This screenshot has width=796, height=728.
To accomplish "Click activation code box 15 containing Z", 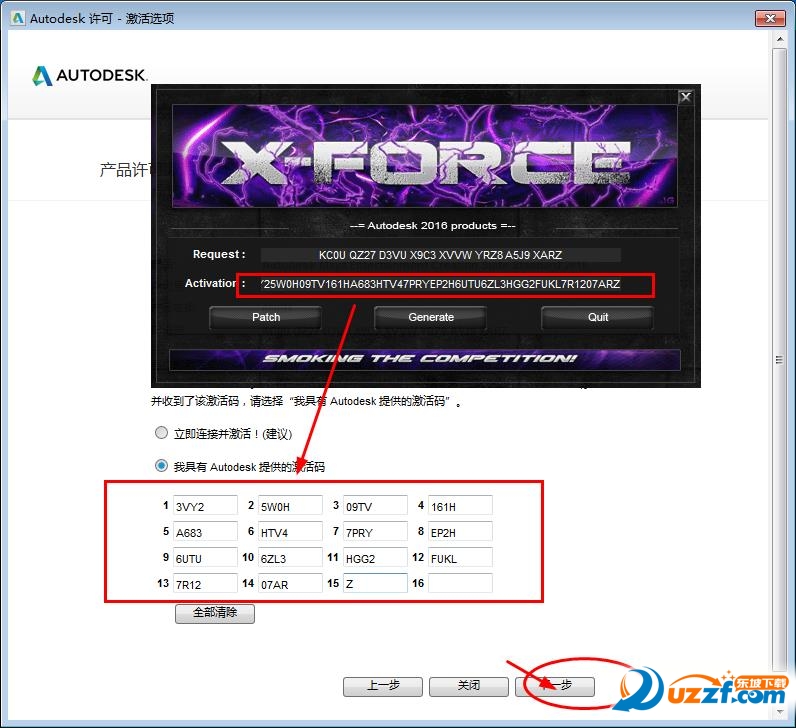I will click(375, 583).
